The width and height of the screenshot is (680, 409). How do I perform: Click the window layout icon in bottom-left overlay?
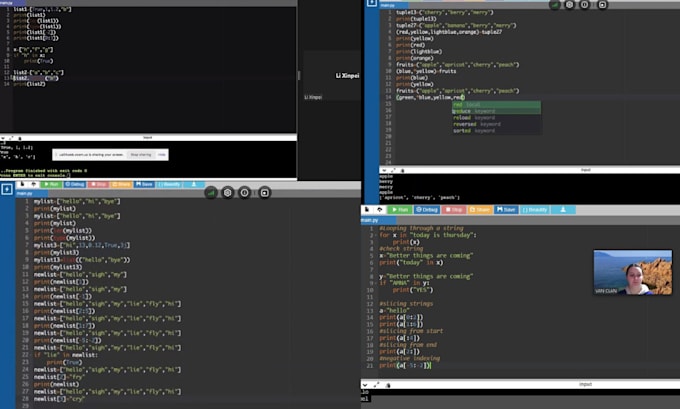[x=265, y=193]
